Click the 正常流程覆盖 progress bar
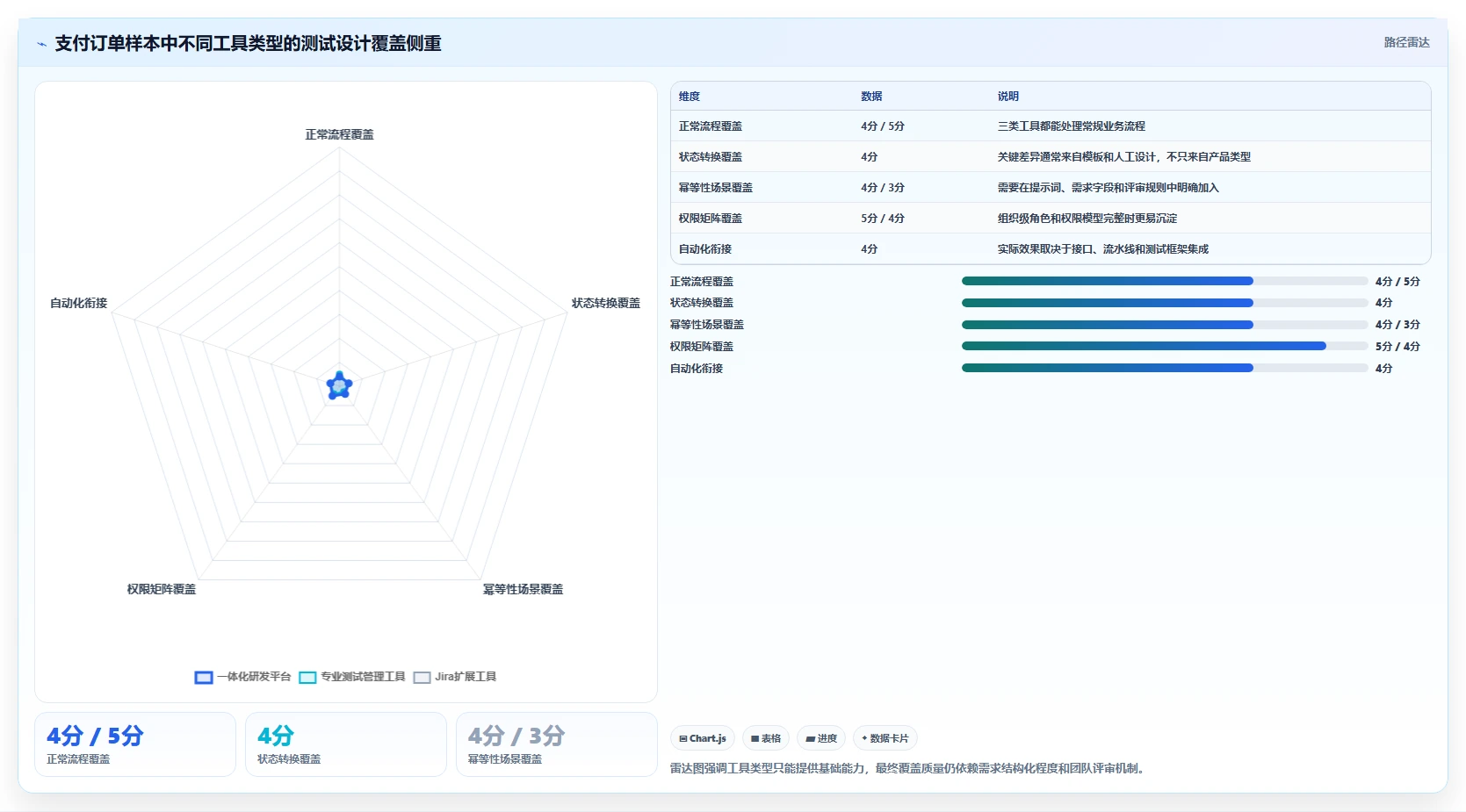1466x812 pixels. click(x=1165, y=281)
